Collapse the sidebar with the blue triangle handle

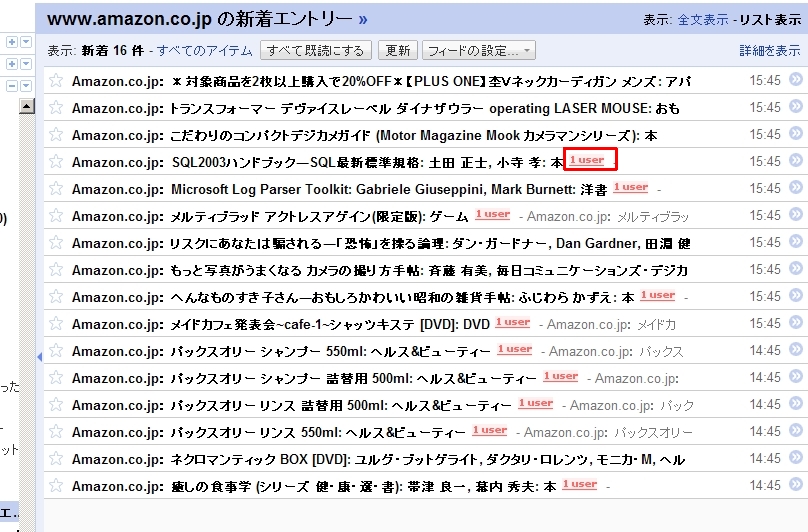click(39, 356)
